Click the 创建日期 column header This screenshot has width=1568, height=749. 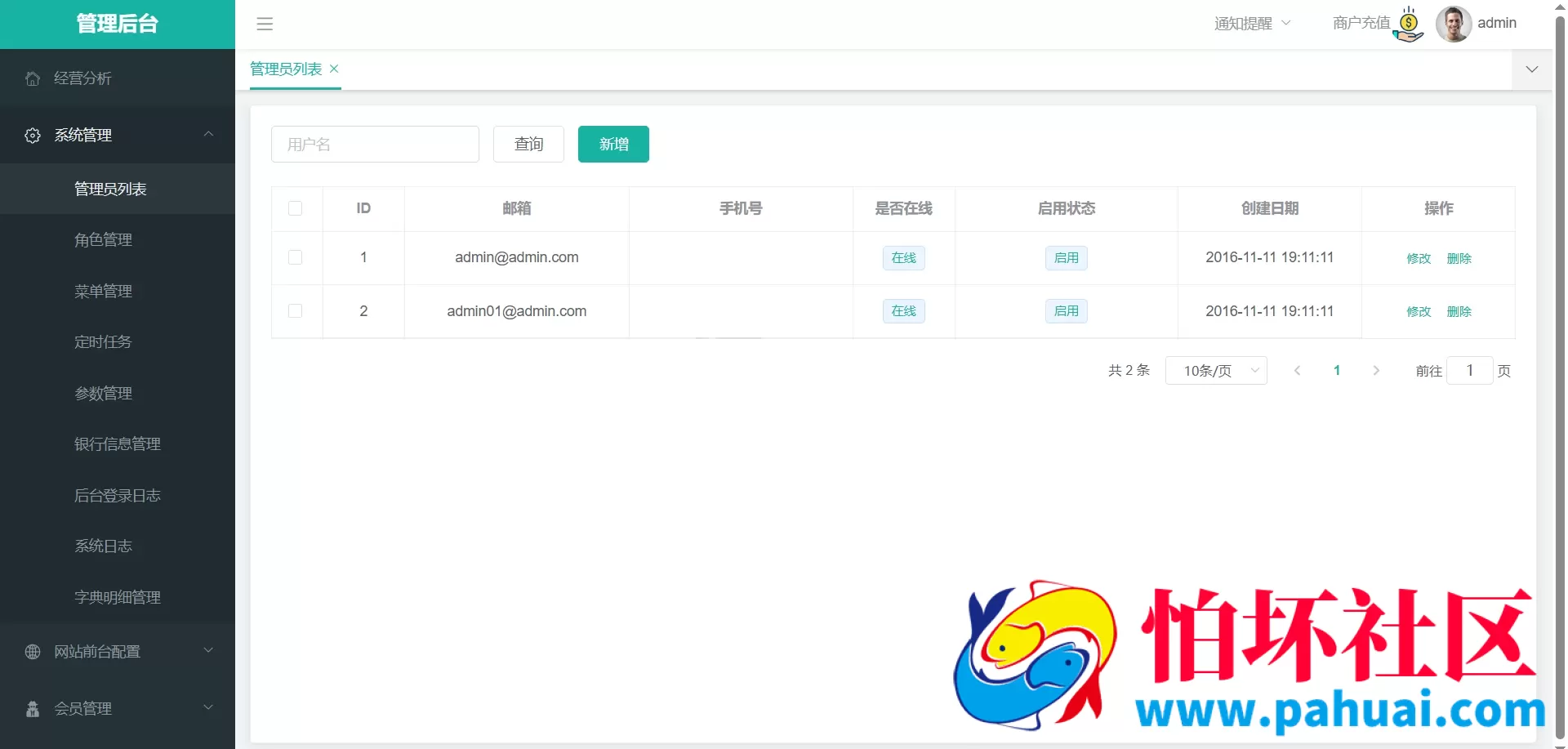(x=1270, y=208)
